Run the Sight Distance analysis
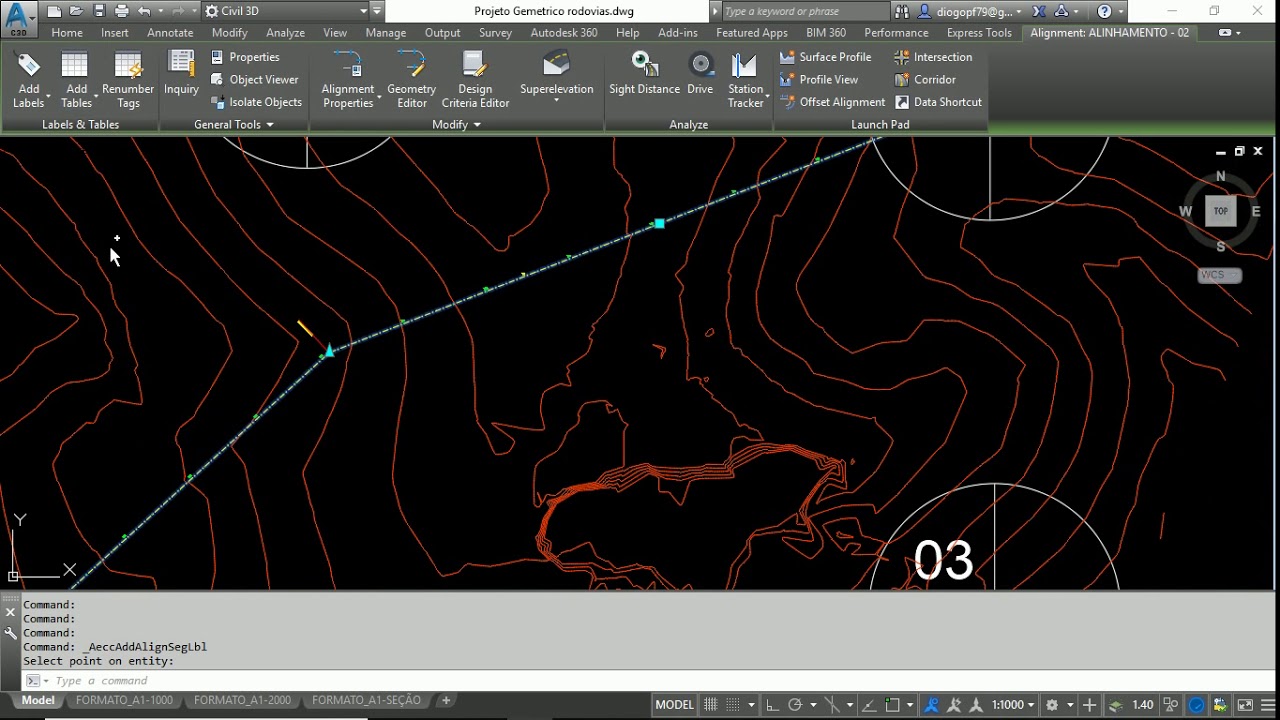The height and width of the screenshot is (720, 1280). (644, 73)
